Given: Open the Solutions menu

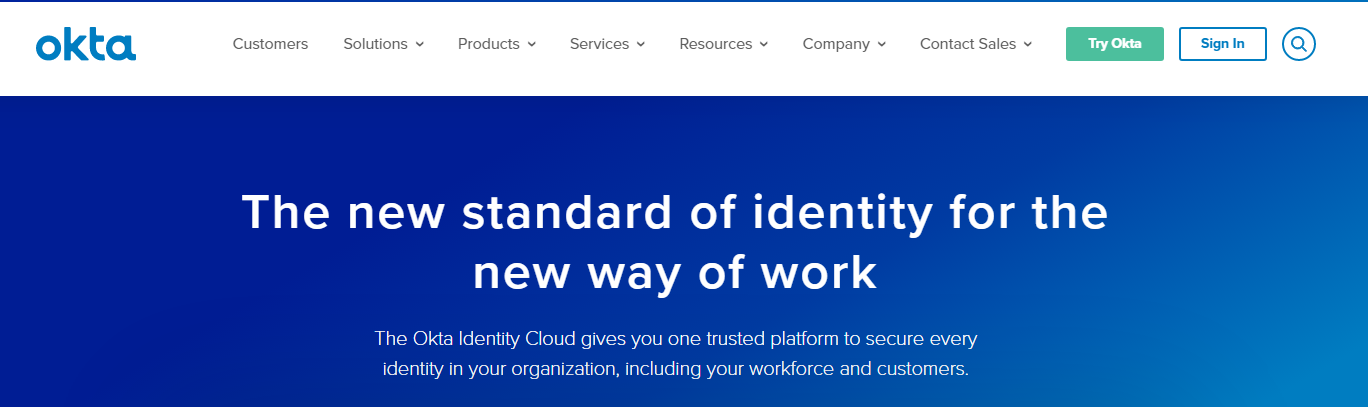Looking at the screenshot, I should 375,44.
